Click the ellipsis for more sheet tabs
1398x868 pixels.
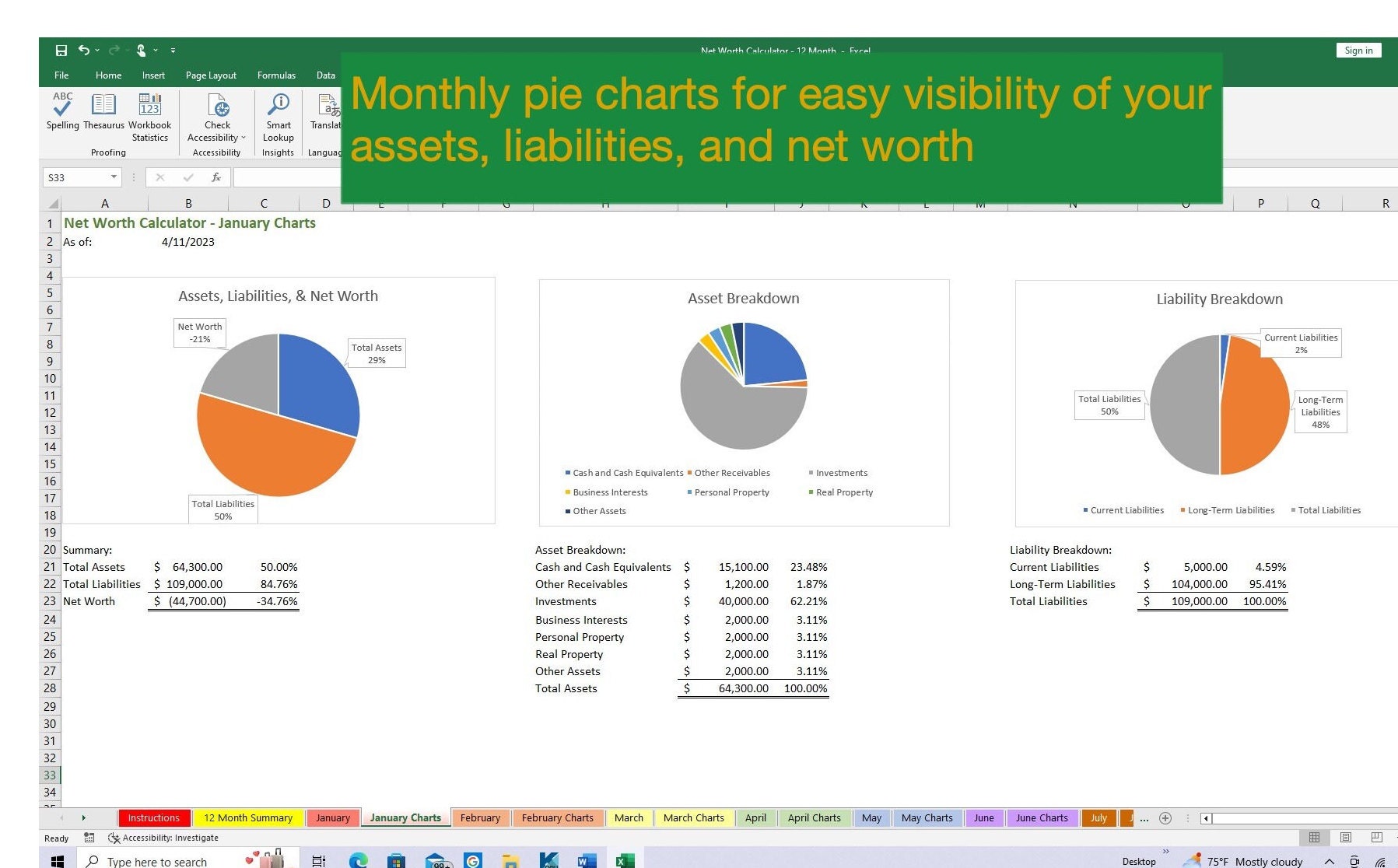click(x=1144, y=818)
